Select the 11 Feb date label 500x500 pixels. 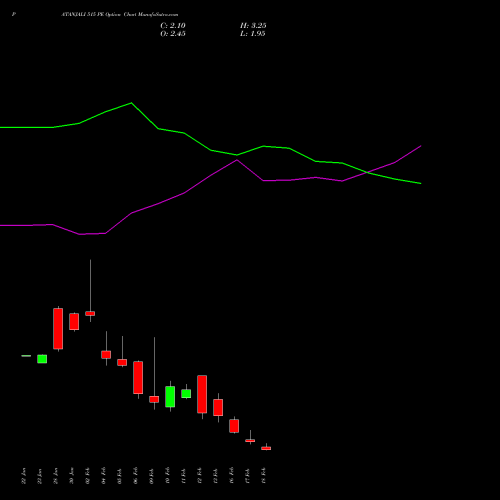[x=184, y=476]
